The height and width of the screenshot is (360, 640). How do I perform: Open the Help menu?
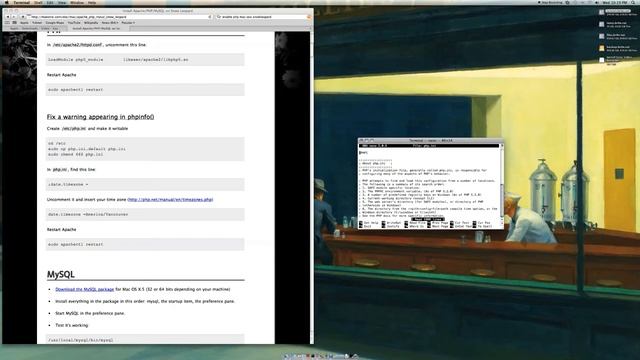pyautogui.click(x=92, y=2)
